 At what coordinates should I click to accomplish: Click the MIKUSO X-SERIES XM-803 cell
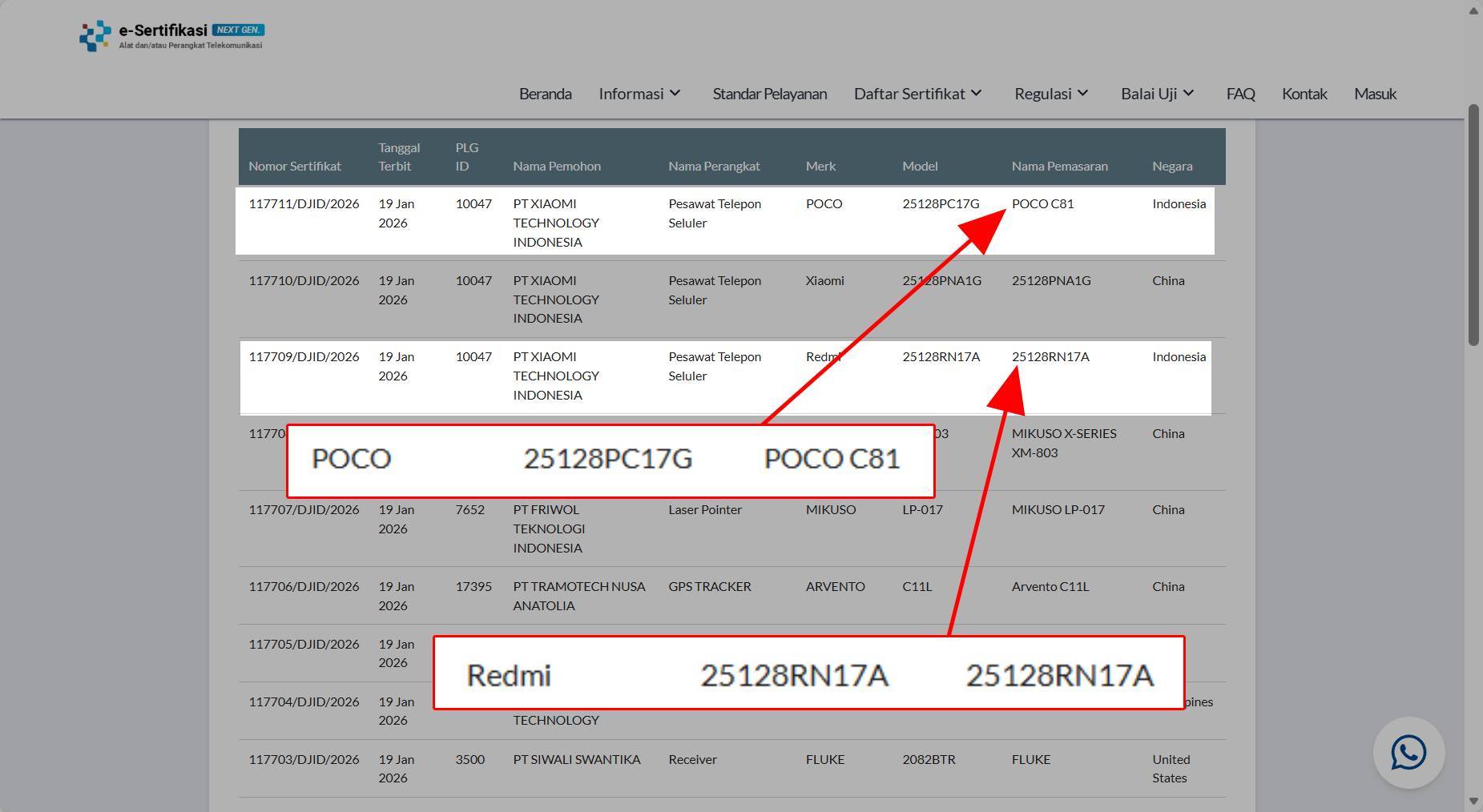click(1064, 443)
